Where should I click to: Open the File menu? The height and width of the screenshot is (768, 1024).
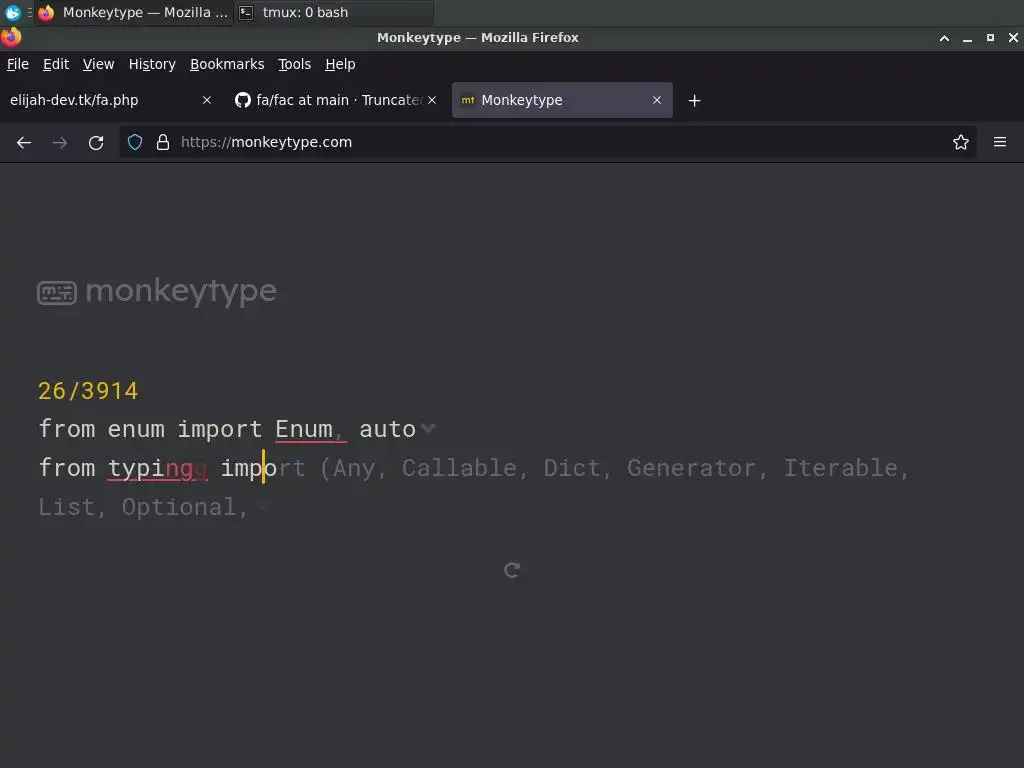(18, 64)
